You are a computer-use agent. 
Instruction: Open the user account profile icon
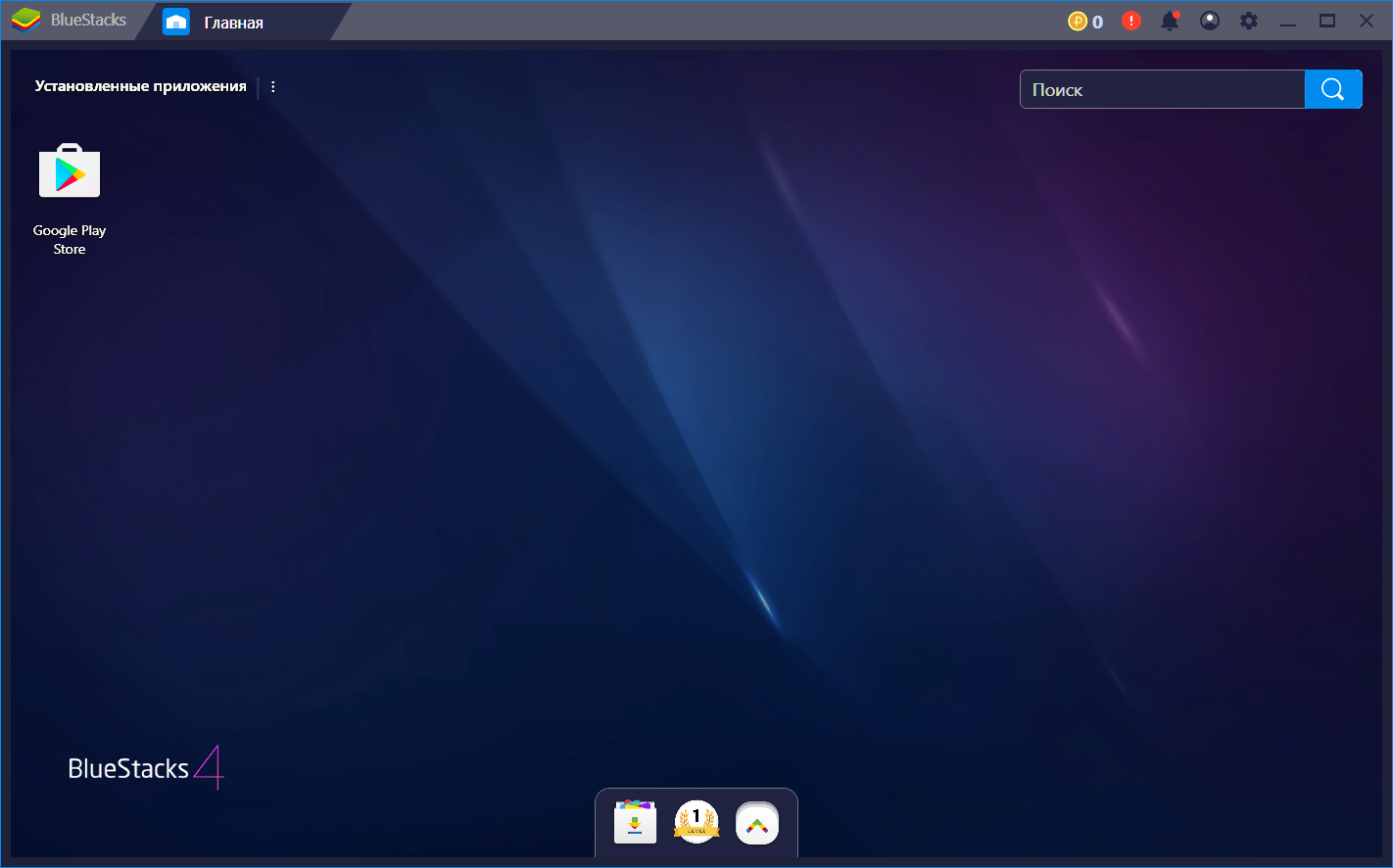pos(1210,21)
